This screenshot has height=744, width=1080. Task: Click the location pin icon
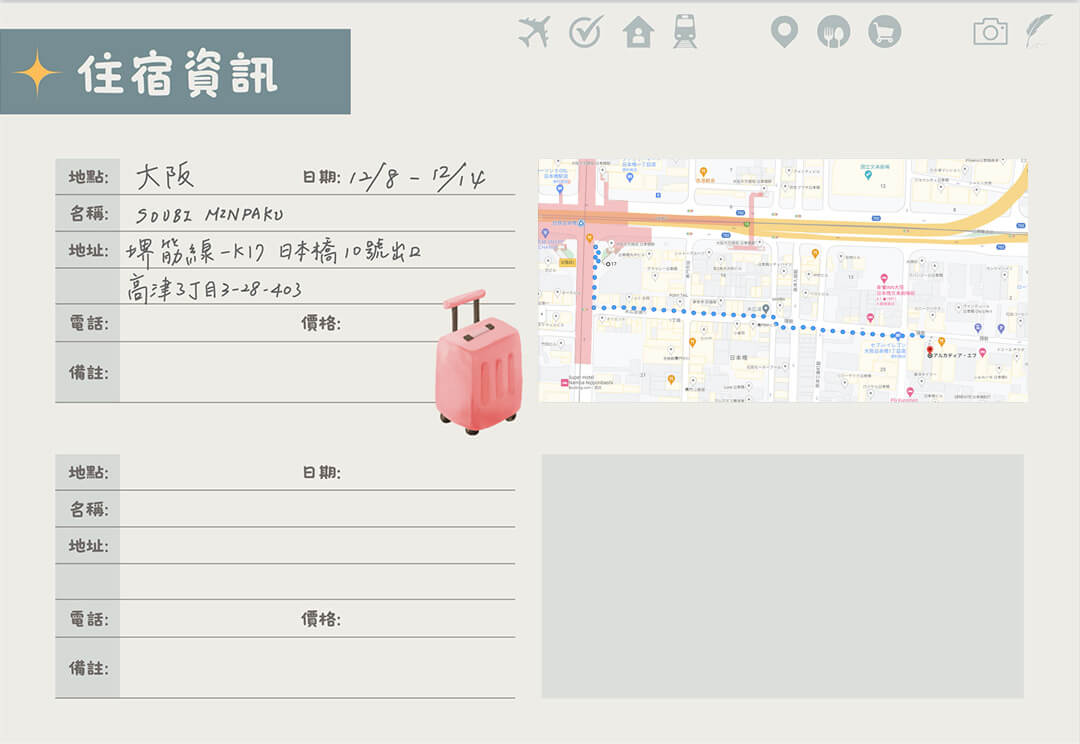[783, 32]
